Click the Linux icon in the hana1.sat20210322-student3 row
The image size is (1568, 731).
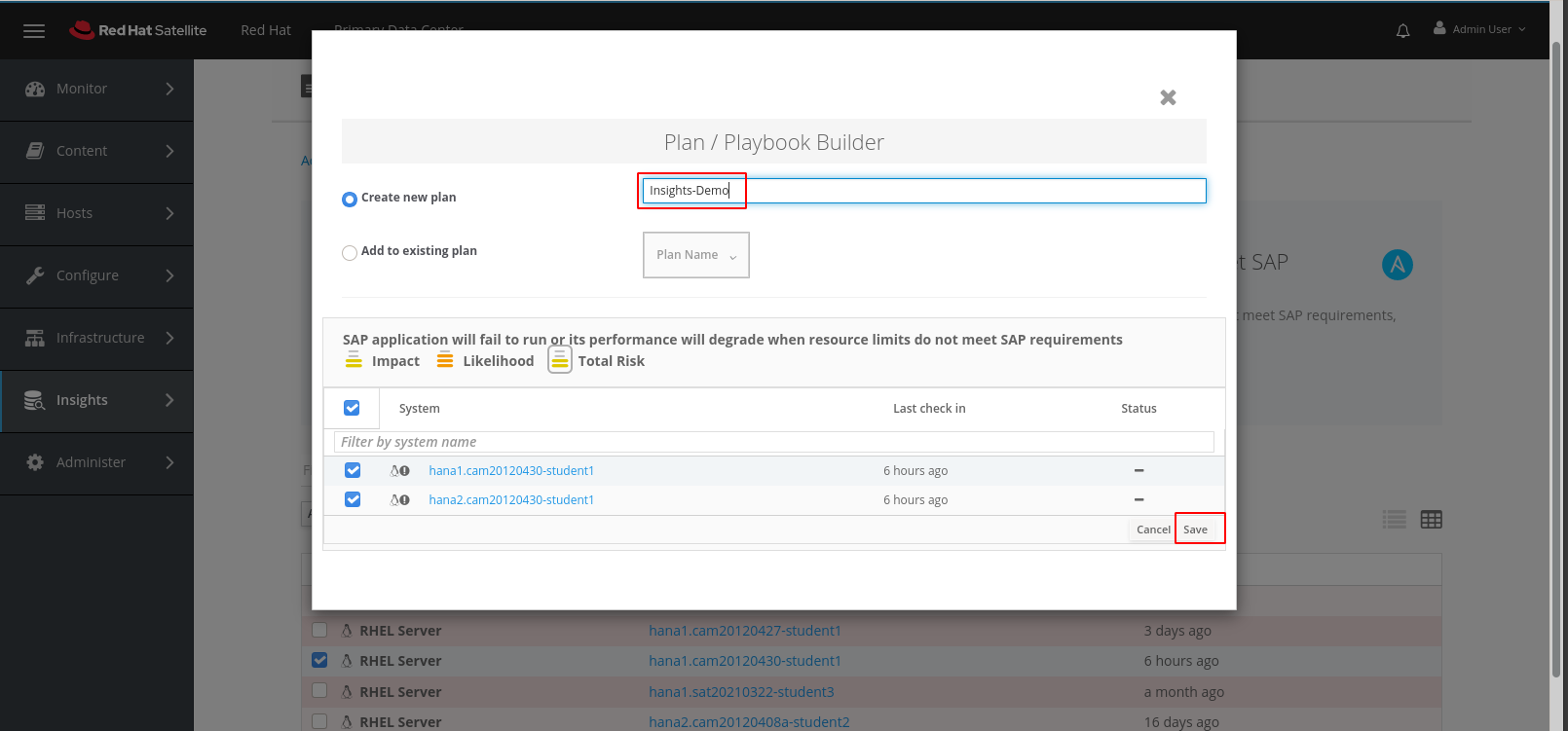coord(347,692)
